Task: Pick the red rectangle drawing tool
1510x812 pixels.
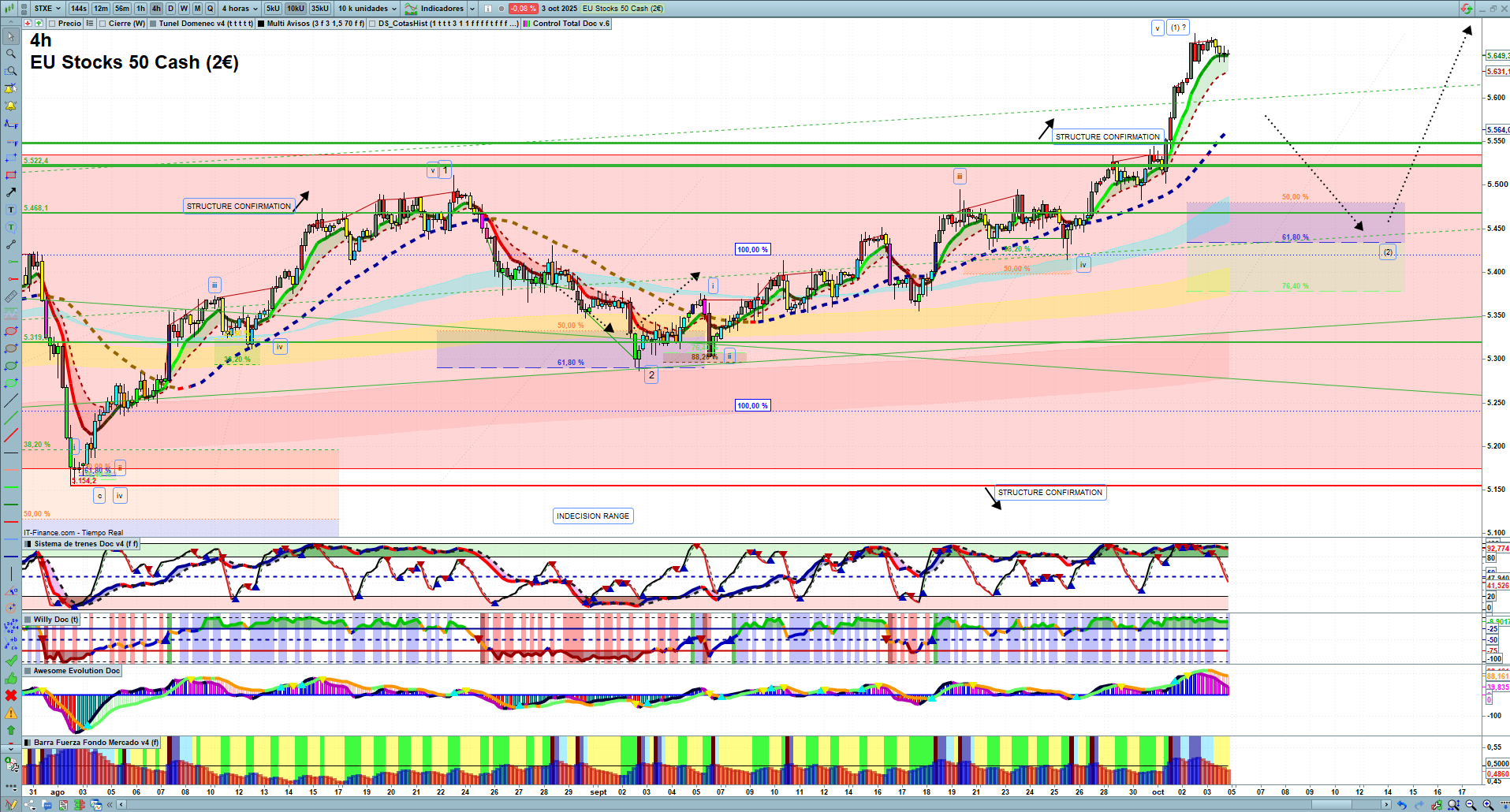Action: tap(11, 175)
